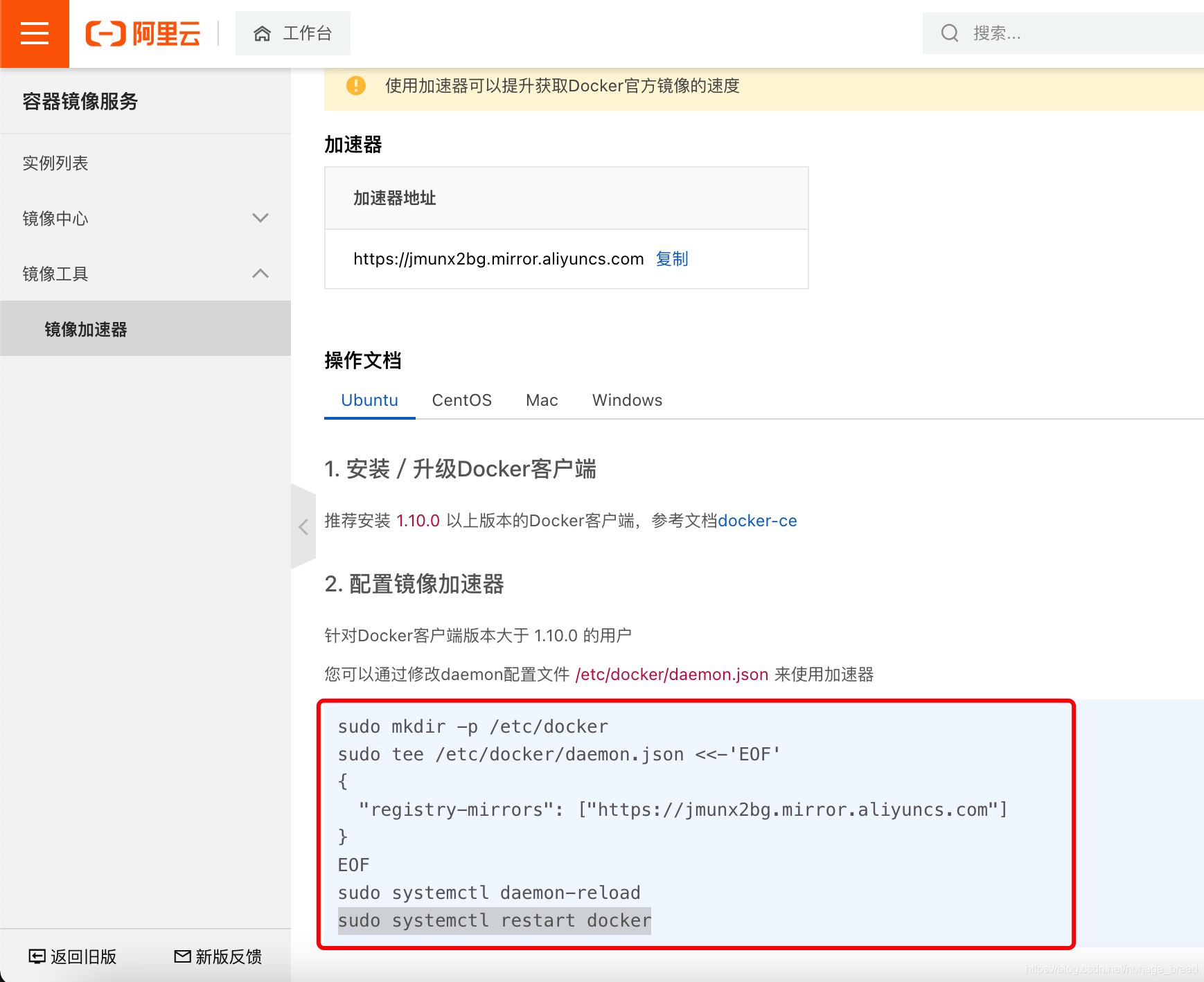Image resolution: width=1204 pixels, height=982 pixels.
Task: Switch to the Mac tab
Action: 542,400
